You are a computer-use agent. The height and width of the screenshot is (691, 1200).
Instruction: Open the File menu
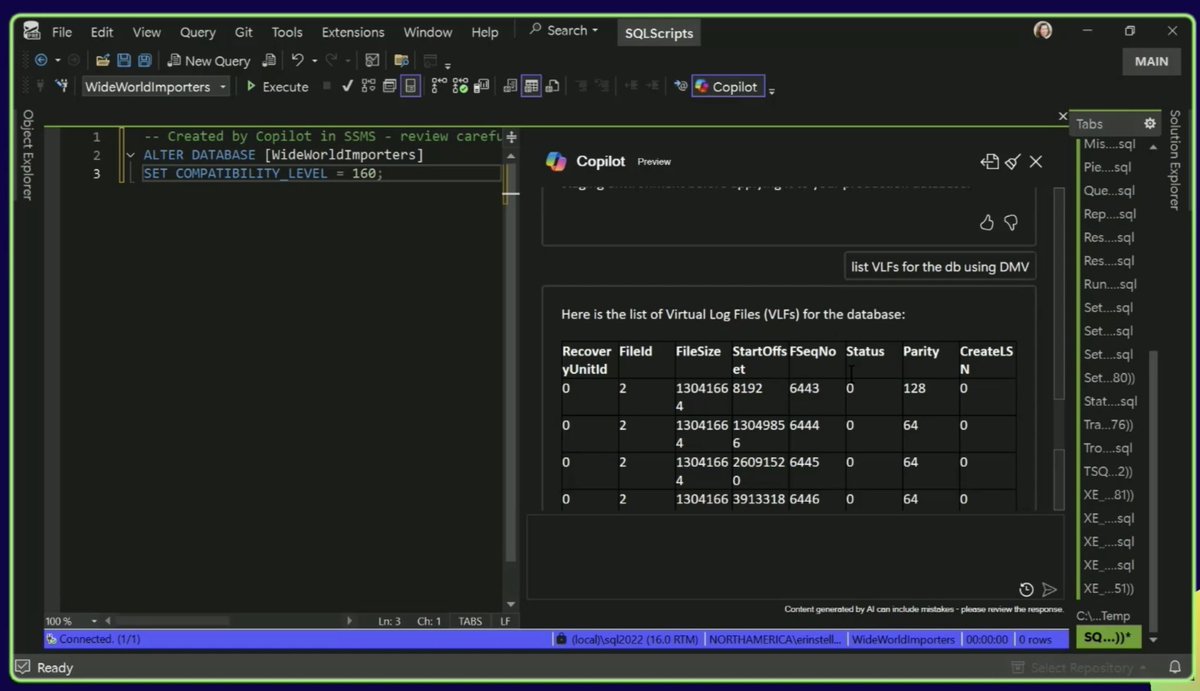click(x=61, y=32)
